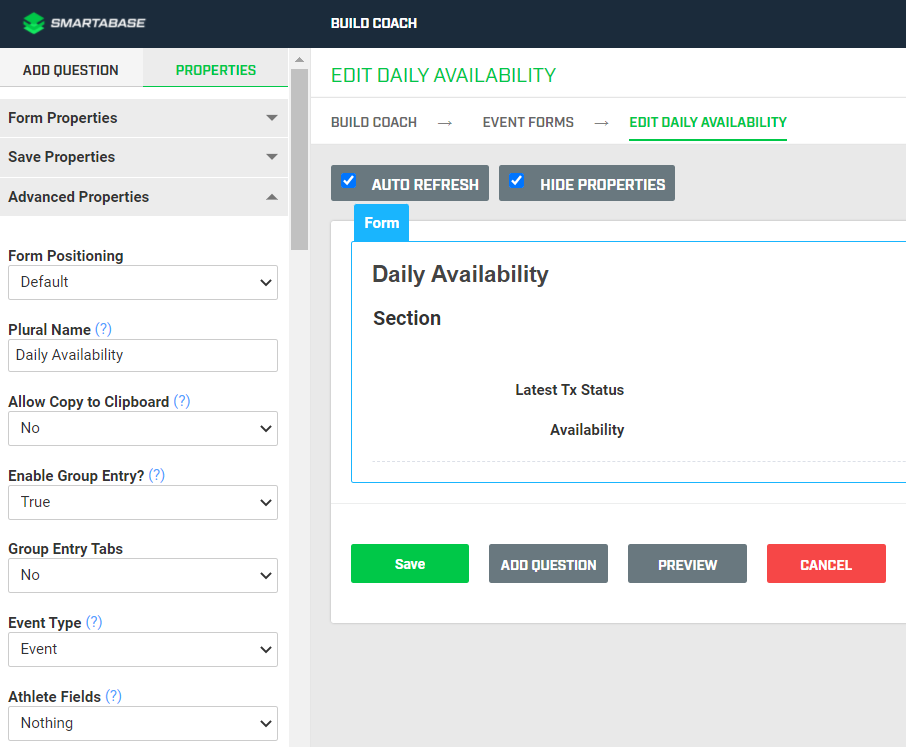Click the Event Type help icon
Screen dimensions: 906x747
[94, 622]
